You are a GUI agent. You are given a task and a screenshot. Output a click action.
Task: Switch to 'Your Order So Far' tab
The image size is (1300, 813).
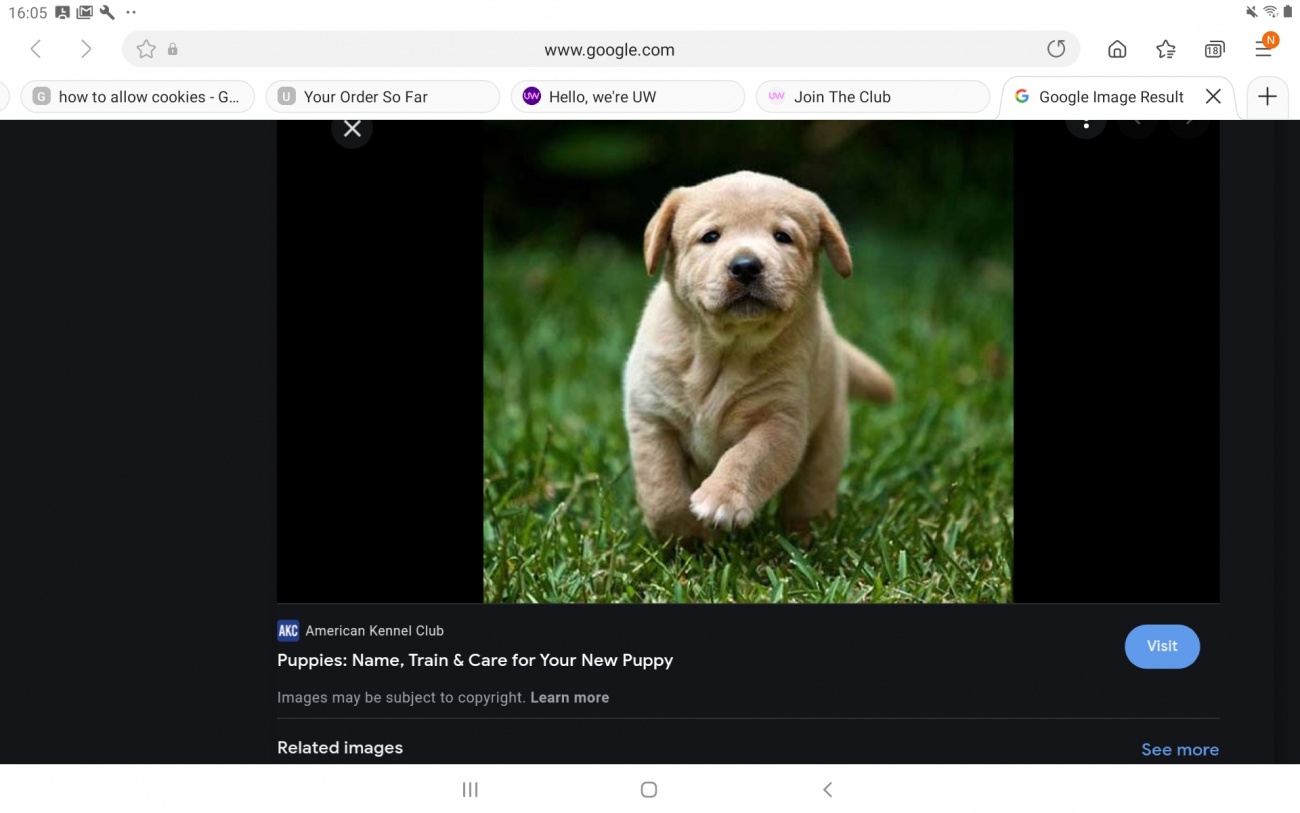[x=383, y=97]
